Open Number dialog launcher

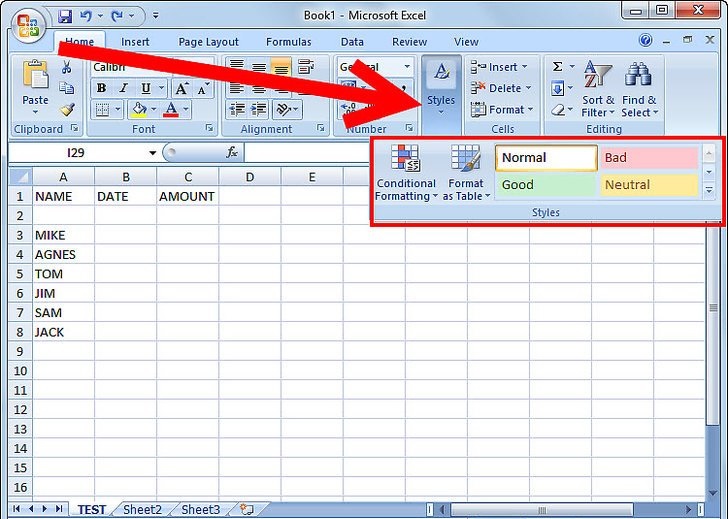409,128
